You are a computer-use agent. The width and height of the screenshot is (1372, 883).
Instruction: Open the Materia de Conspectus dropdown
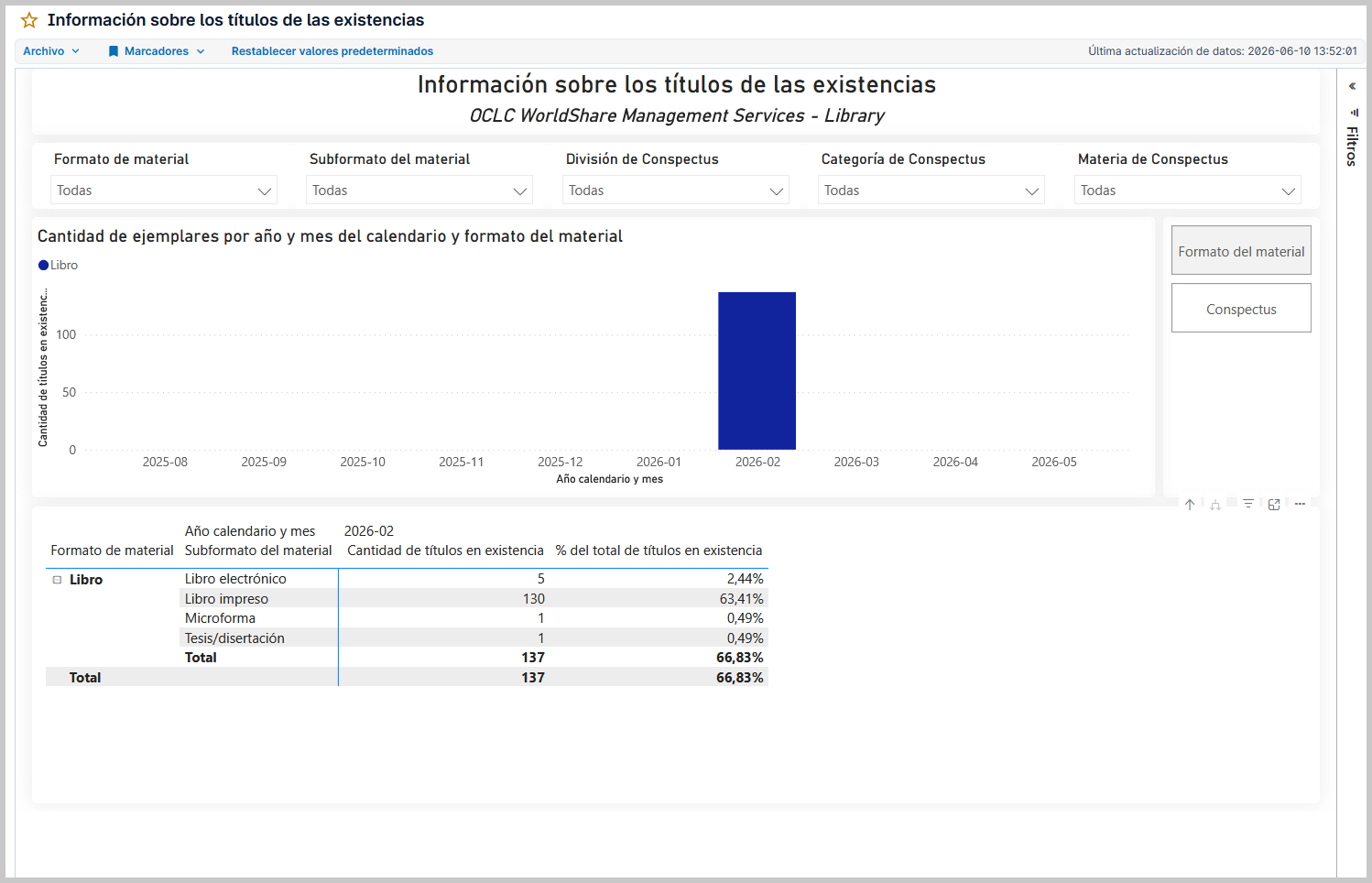click(1188, 191)
